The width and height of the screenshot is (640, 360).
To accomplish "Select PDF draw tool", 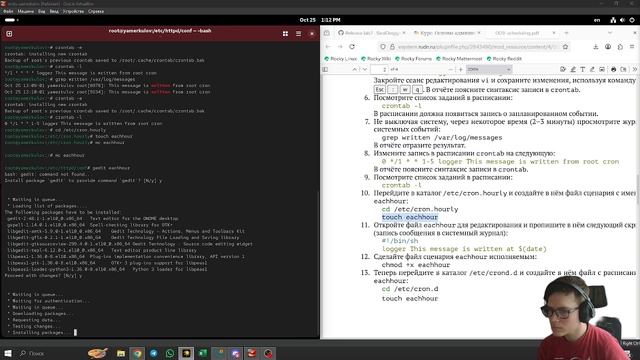I will pos(592,69).
